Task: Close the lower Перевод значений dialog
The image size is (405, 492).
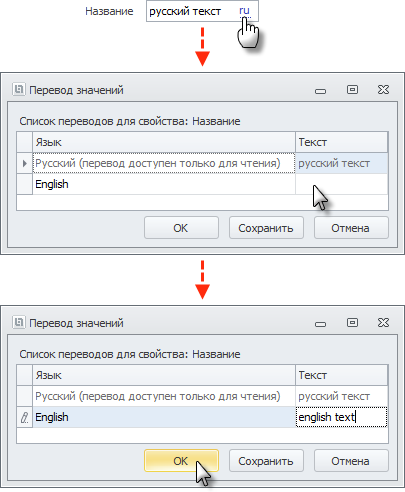Action: click(383, 322)
